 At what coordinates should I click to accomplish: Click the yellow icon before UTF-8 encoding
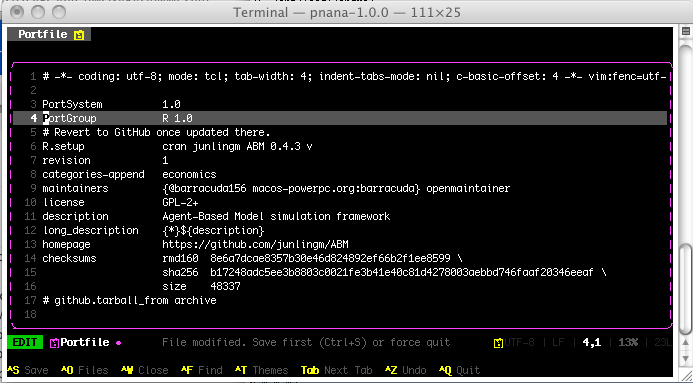tap(499, 343)
